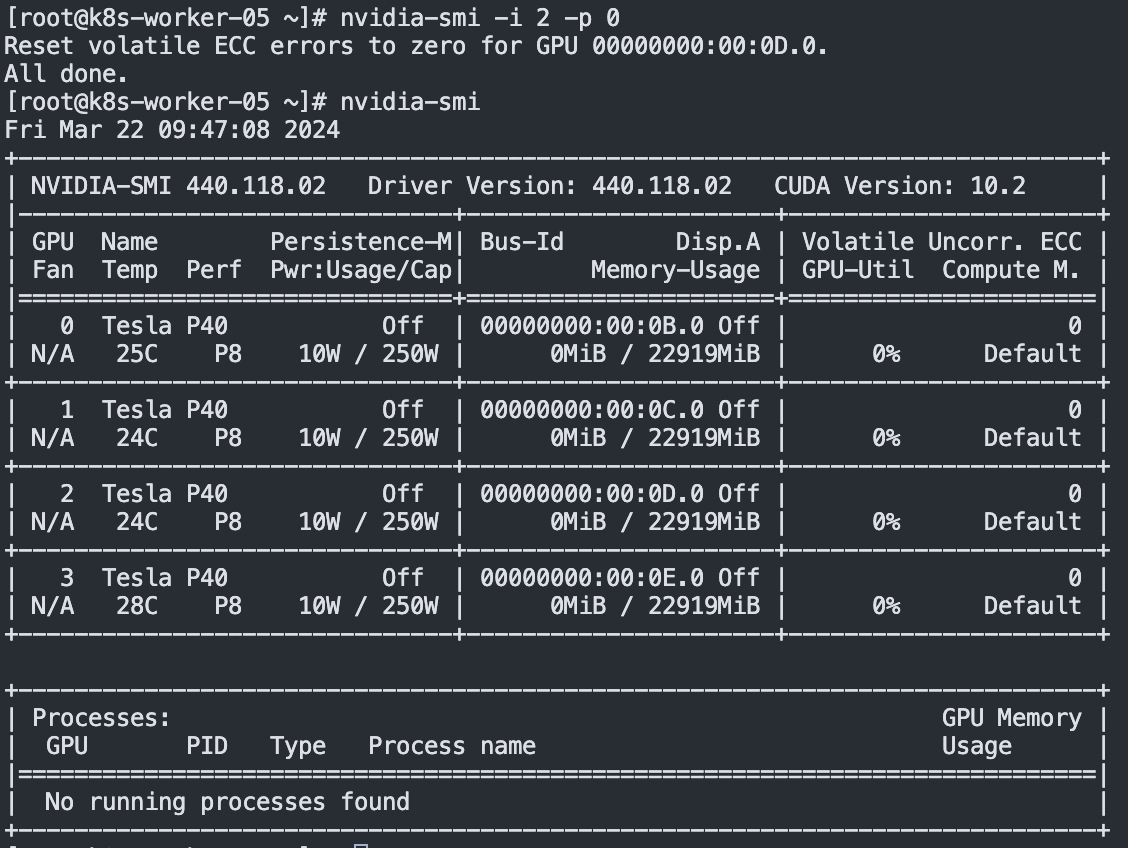1128x848 pixels.
Task: Click temperature '28C' of GPU 3
Action: coord(137,606)
